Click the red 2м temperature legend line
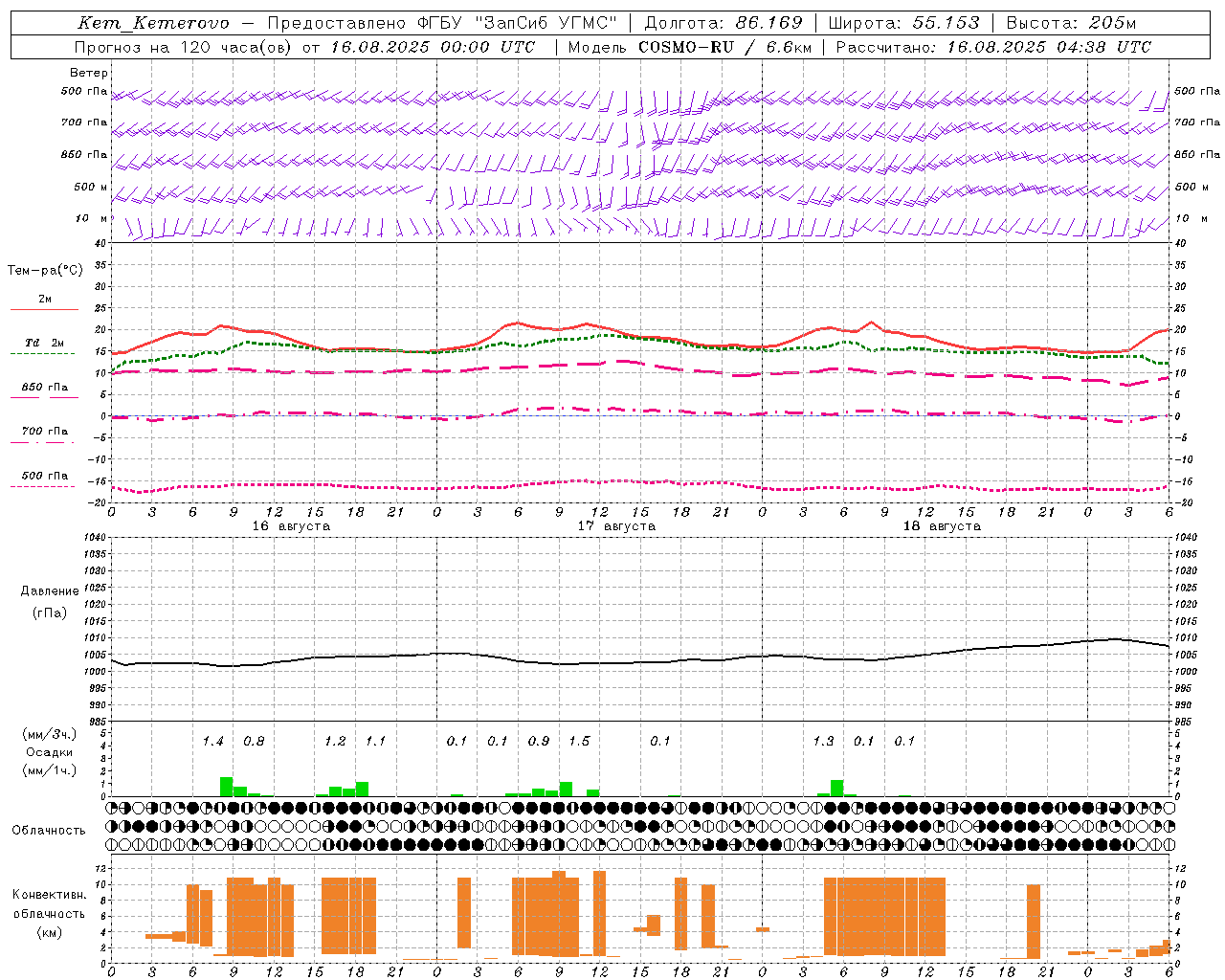 [x=44, y=309]
